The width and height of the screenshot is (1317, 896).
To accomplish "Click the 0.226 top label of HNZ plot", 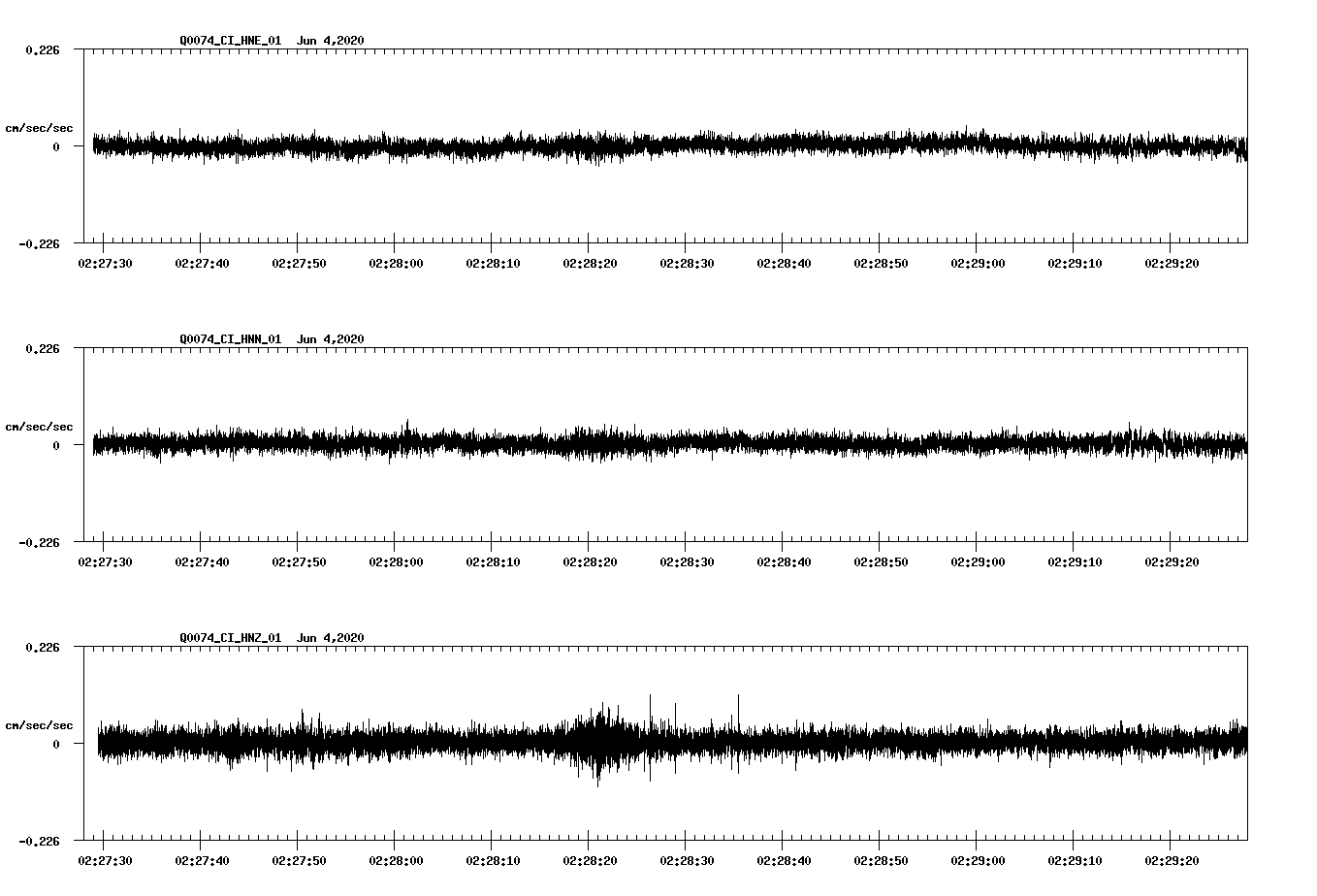I will click(x=43, y=647).
